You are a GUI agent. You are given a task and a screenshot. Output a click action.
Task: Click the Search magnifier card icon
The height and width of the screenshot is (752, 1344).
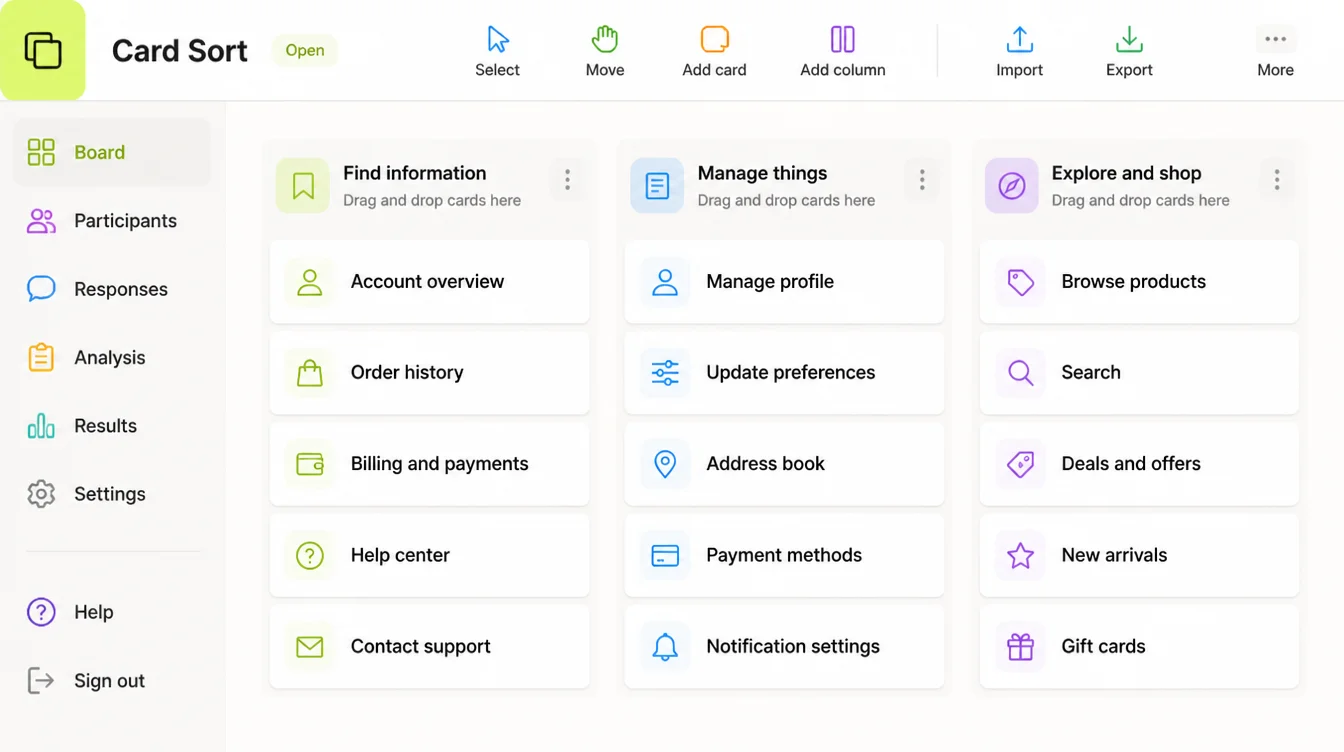pyautogui.click(x=1020, y=373)
